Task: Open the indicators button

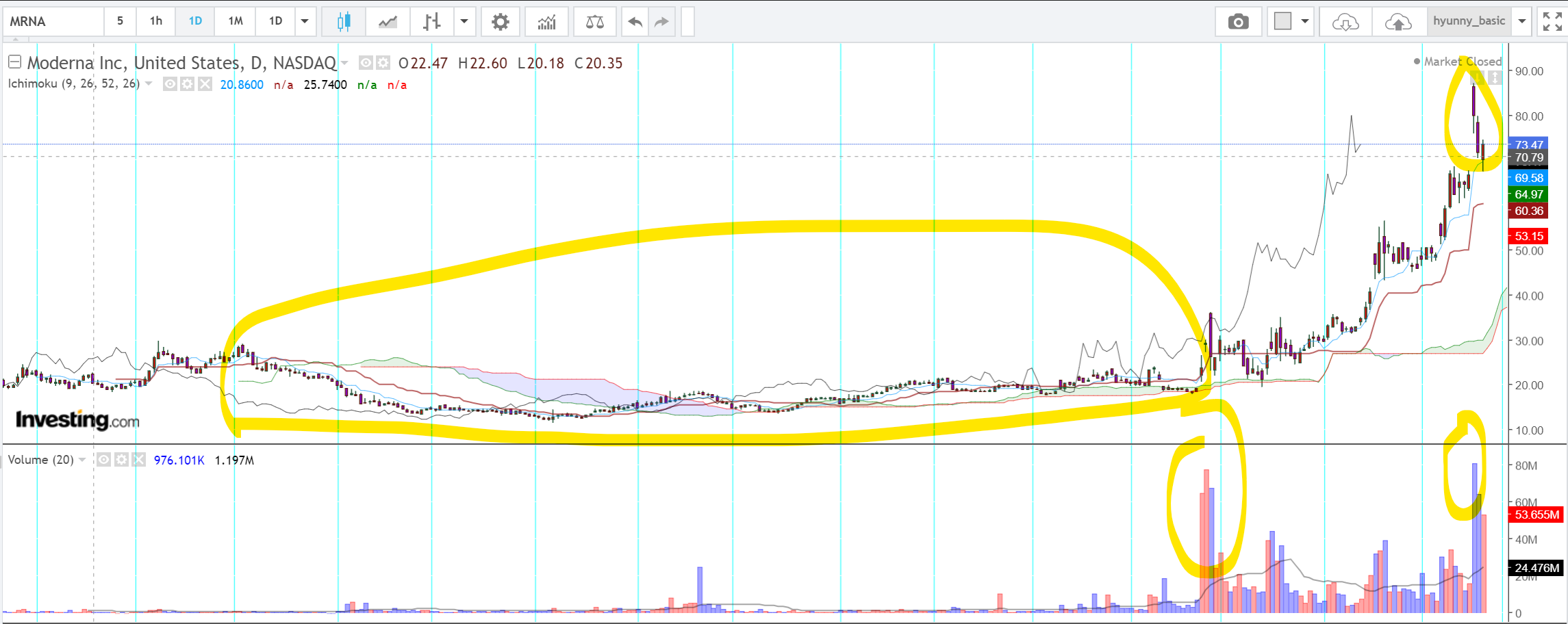Action: tap(546, 22)
